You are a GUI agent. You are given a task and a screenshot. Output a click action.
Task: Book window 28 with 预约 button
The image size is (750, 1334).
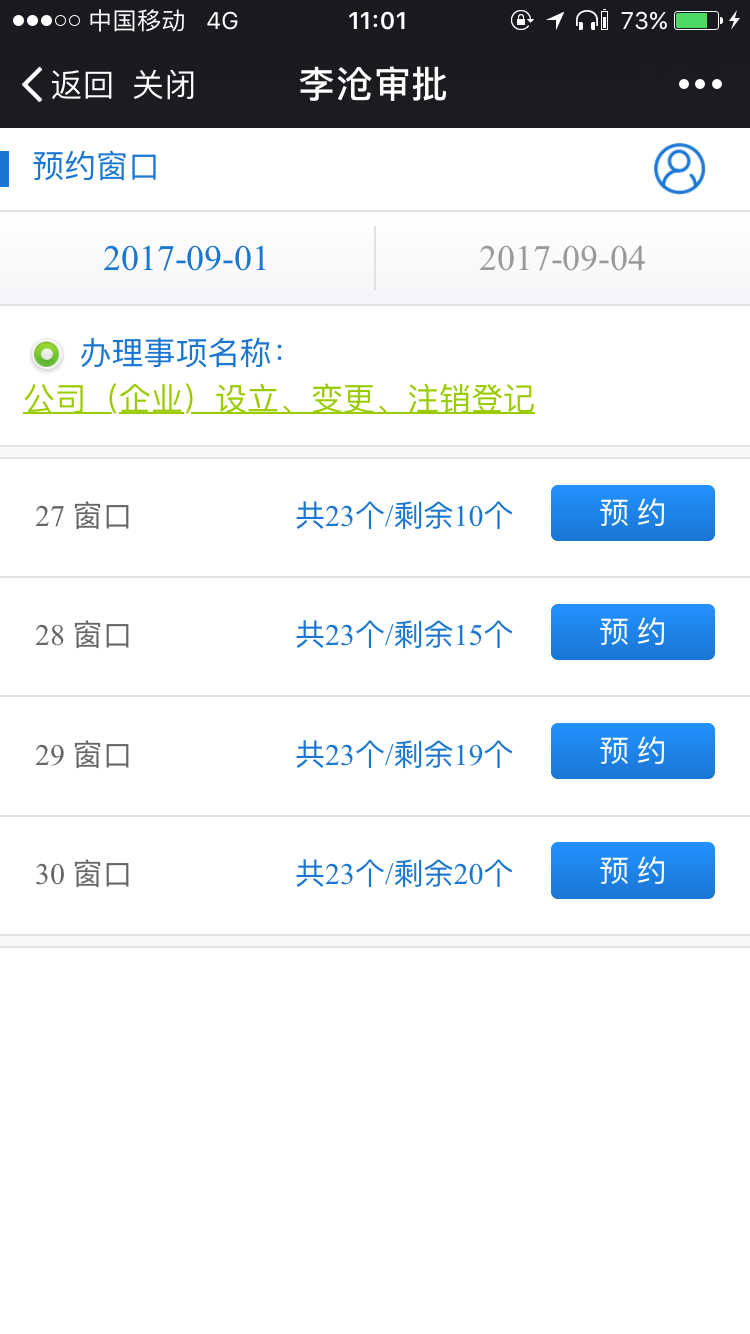coord(632,632)
